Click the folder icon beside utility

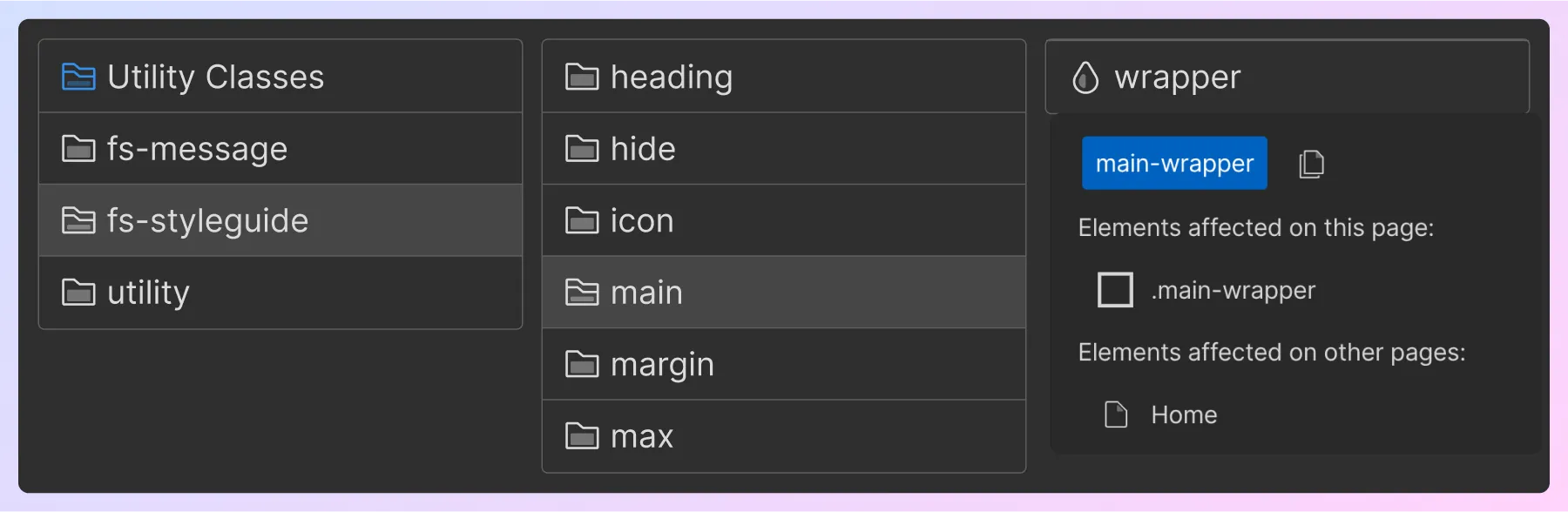click(x=79, y=293)
